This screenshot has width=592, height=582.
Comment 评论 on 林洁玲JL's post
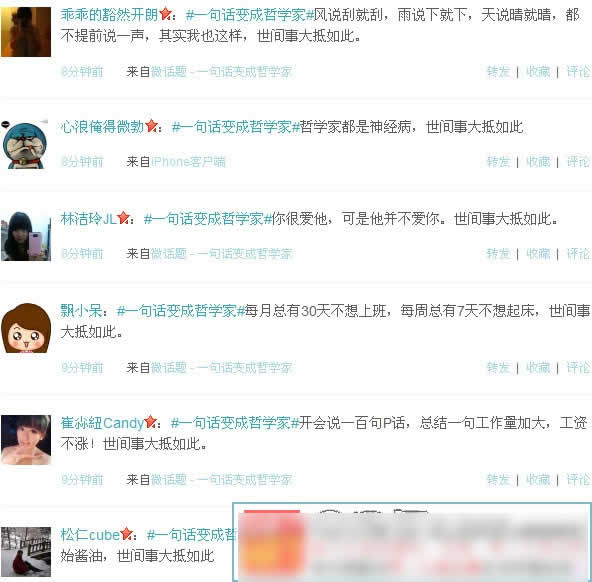578,254
